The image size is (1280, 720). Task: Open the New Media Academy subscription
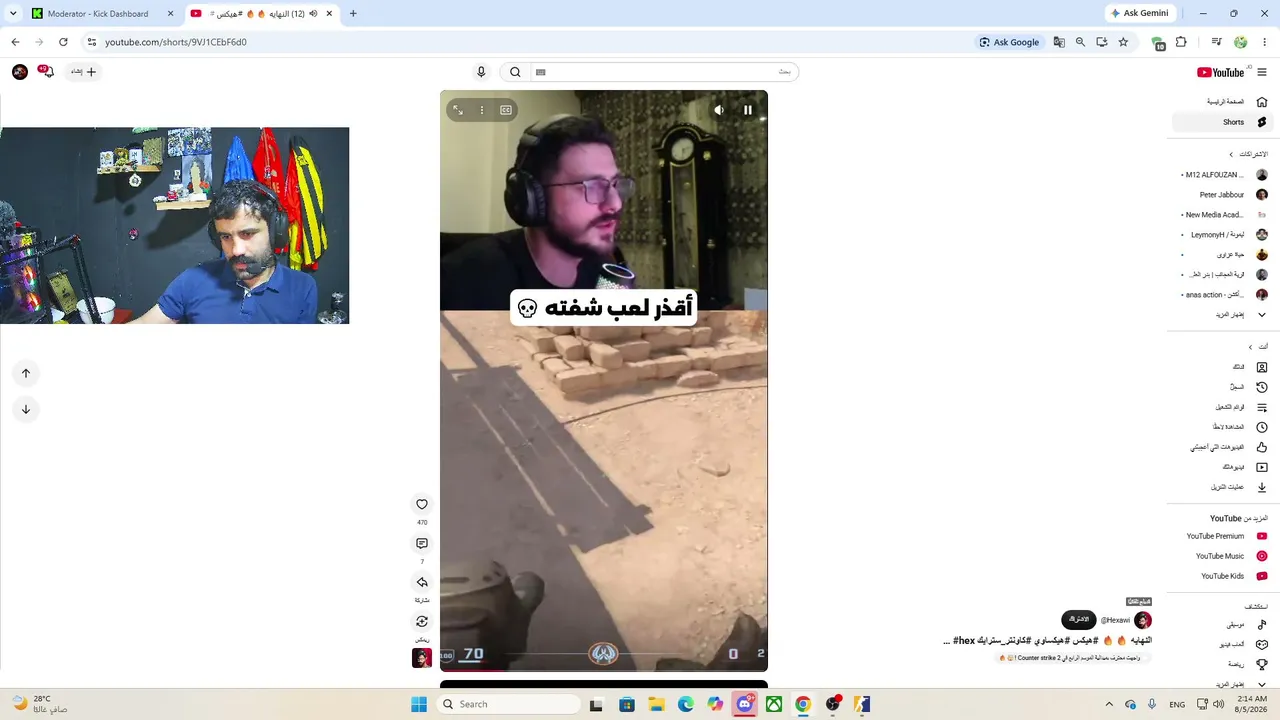(x=1223, y=215)
